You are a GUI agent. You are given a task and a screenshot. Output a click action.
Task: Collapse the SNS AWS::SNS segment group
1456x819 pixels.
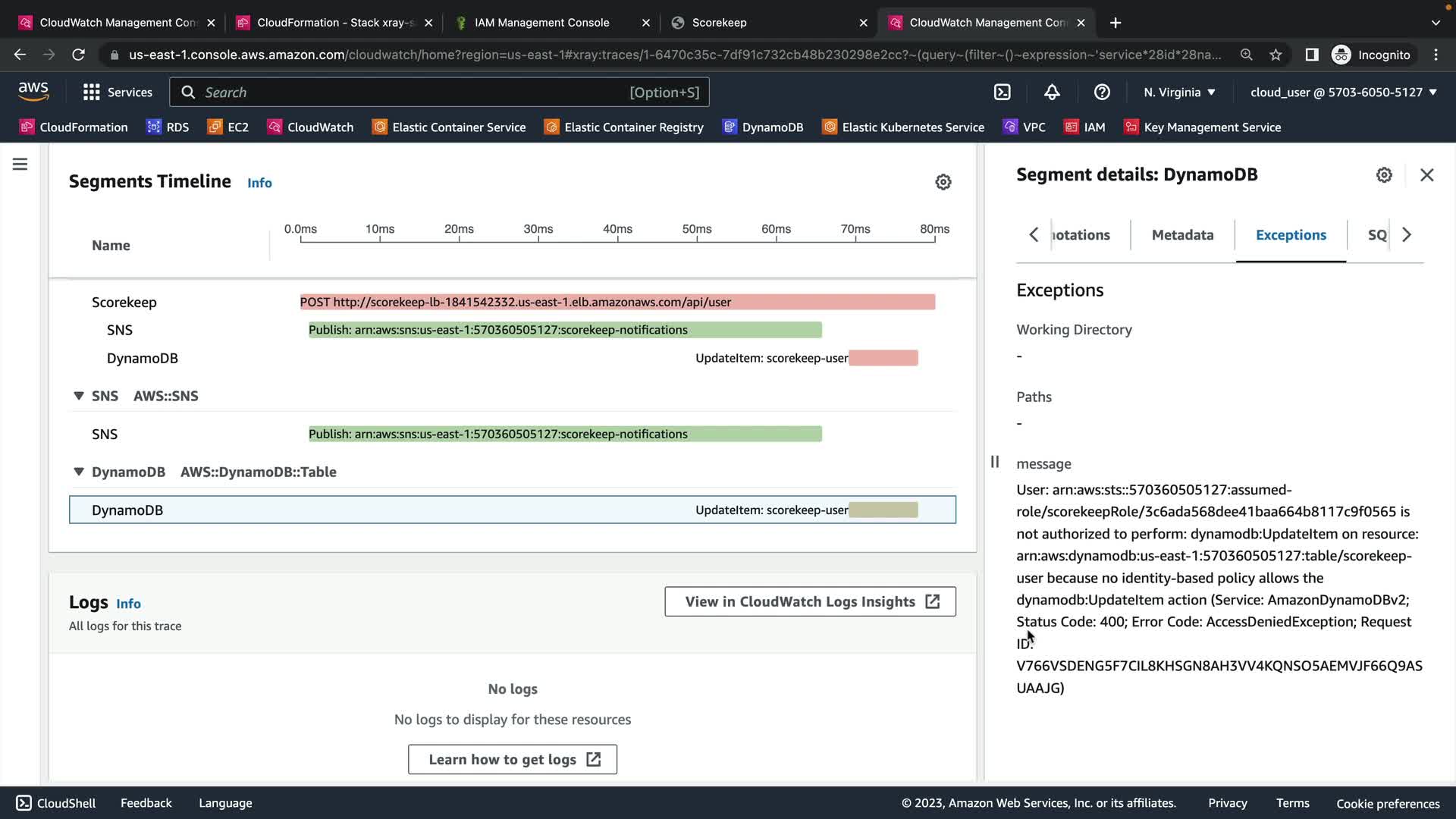click(79, 396)
